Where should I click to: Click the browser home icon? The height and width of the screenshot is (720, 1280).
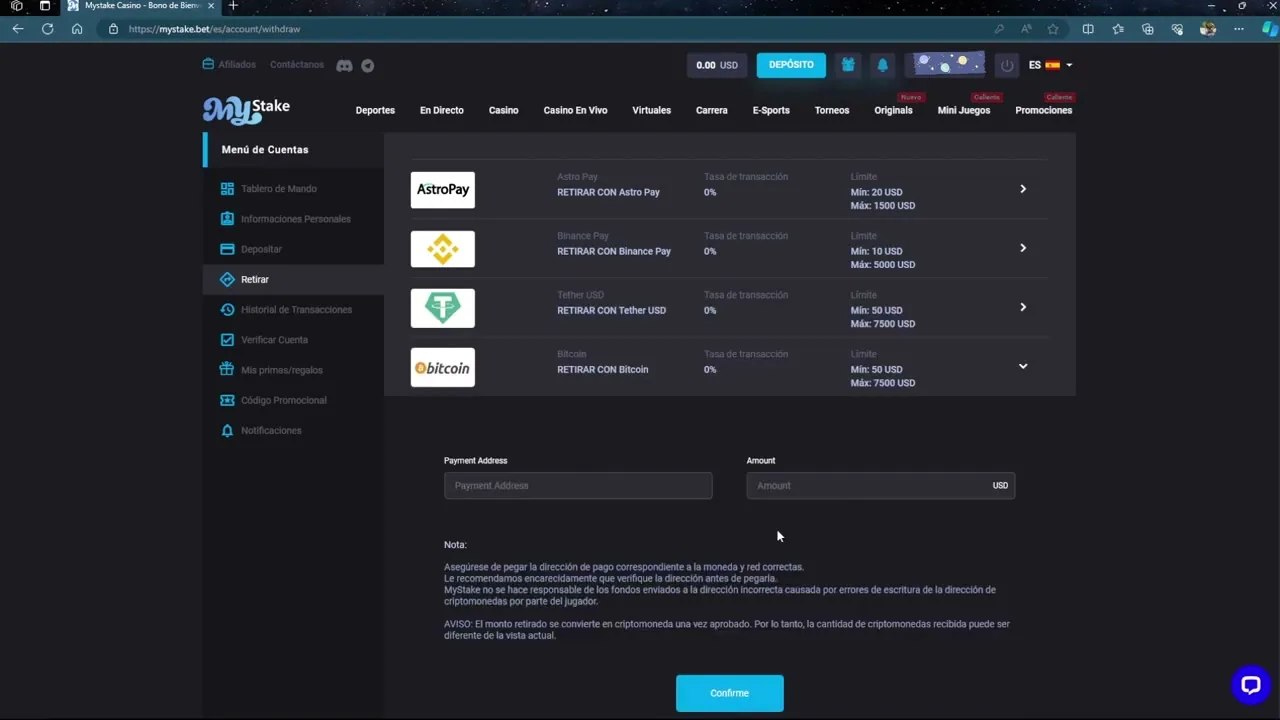[77, 29]
